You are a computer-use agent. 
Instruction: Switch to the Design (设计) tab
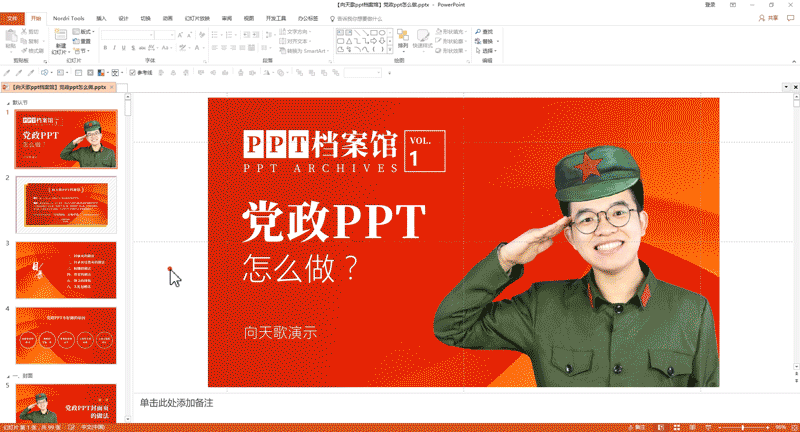123,18
